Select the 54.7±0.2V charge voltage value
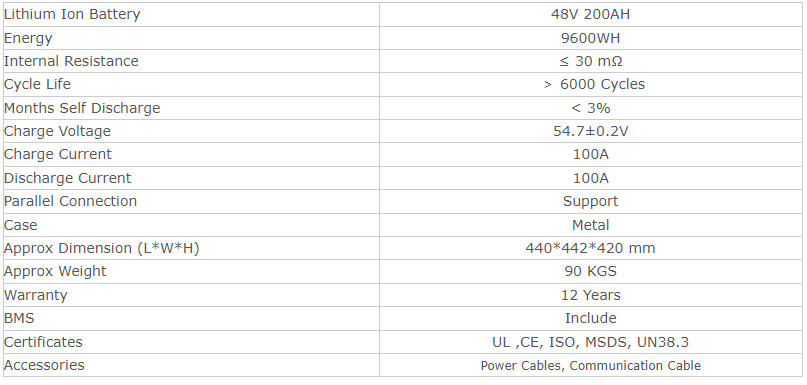Viewport: 807px width, 385px height. click(x=590, y=131)
